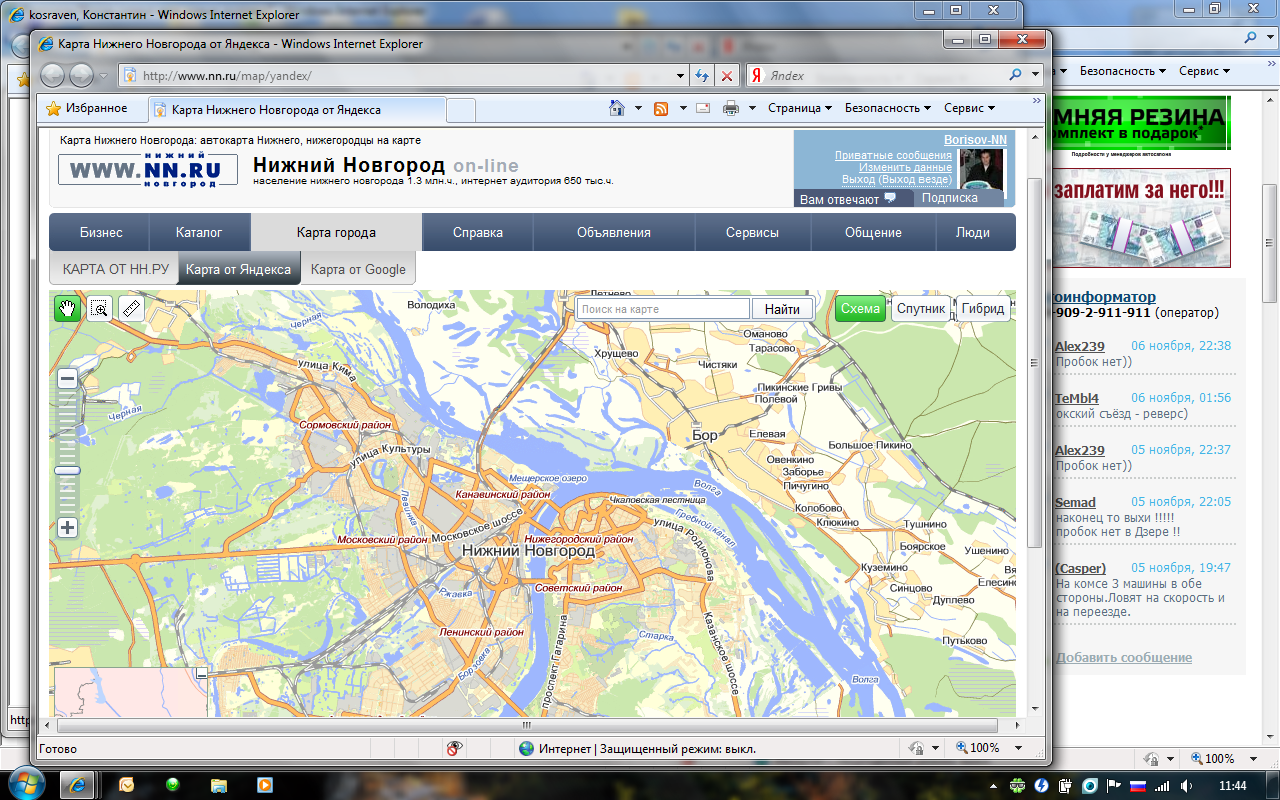Click the map zoom out minus button

(67, 379)
